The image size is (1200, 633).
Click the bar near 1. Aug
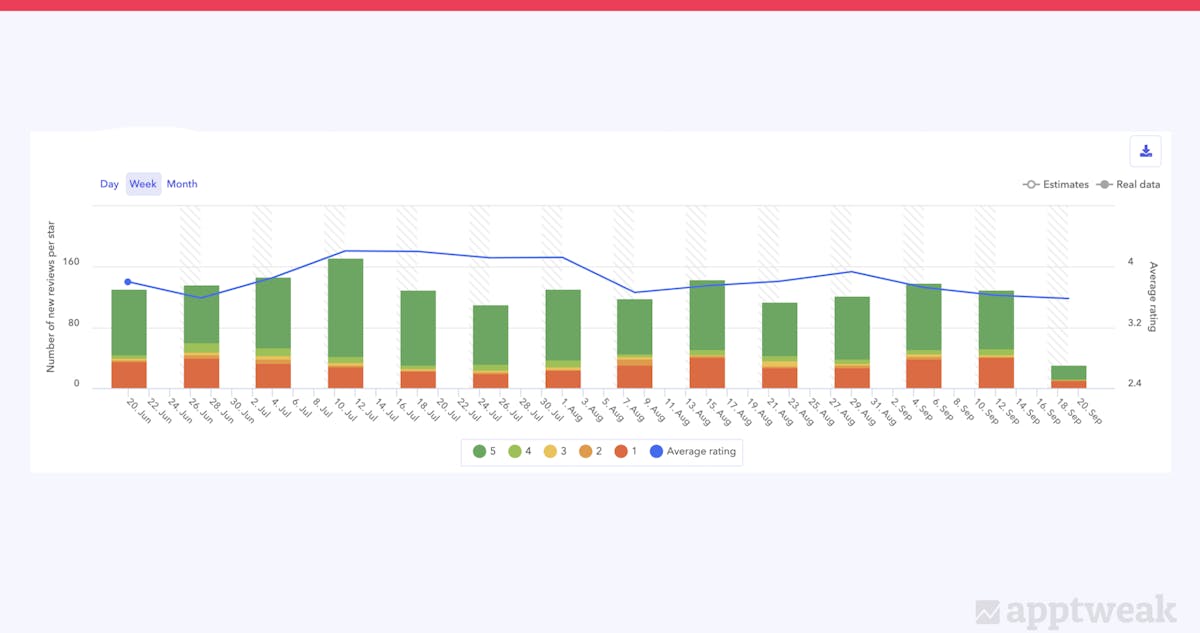(x=562, y=325)
